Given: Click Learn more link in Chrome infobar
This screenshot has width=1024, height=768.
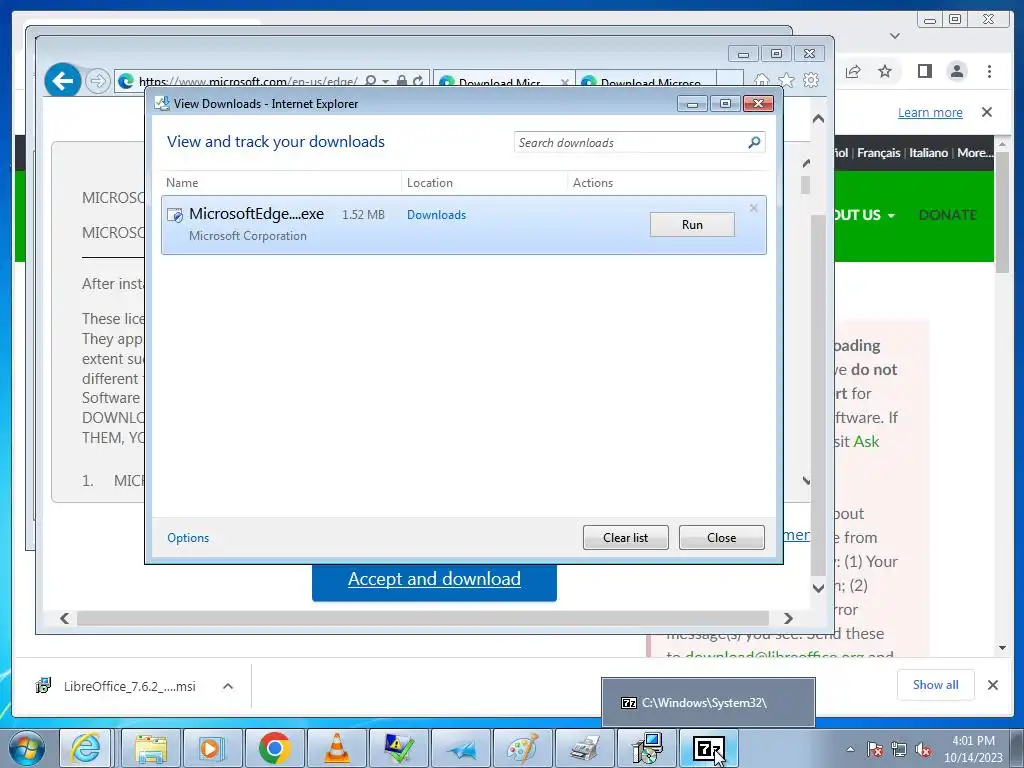Looking at the screenshot, I should coord(930,112).
